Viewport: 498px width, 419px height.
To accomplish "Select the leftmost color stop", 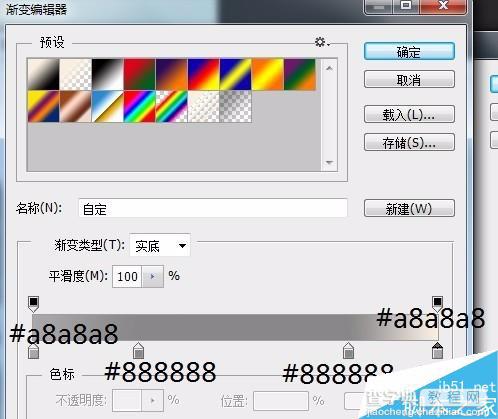I will (33, 351).
